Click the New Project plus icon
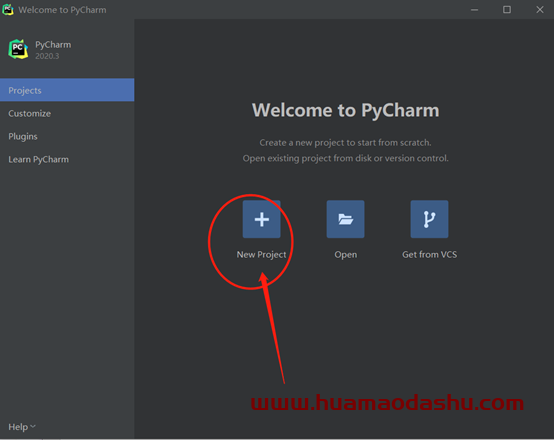This screenshot has width=554, height=440. [x=261, y=219]
